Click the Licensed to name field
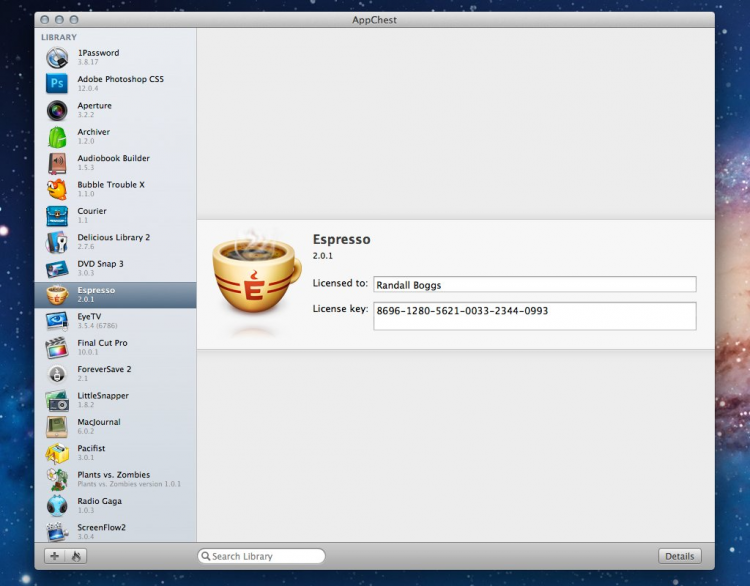The width and height of the screenshot is (750, 586). (535, 284)
